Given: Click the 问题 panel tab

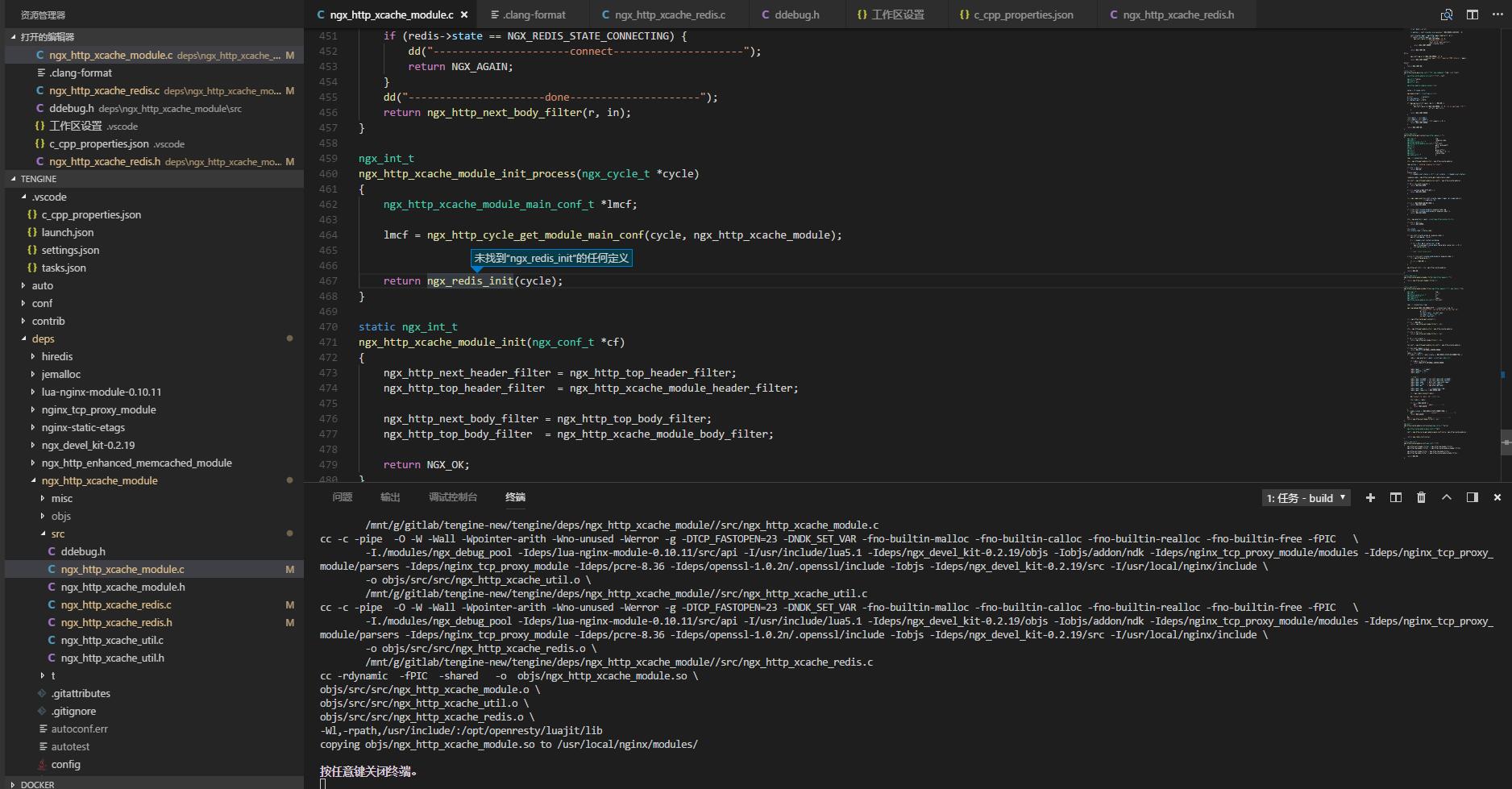Looking at the screenshot, I should click(x=342, y=496).
